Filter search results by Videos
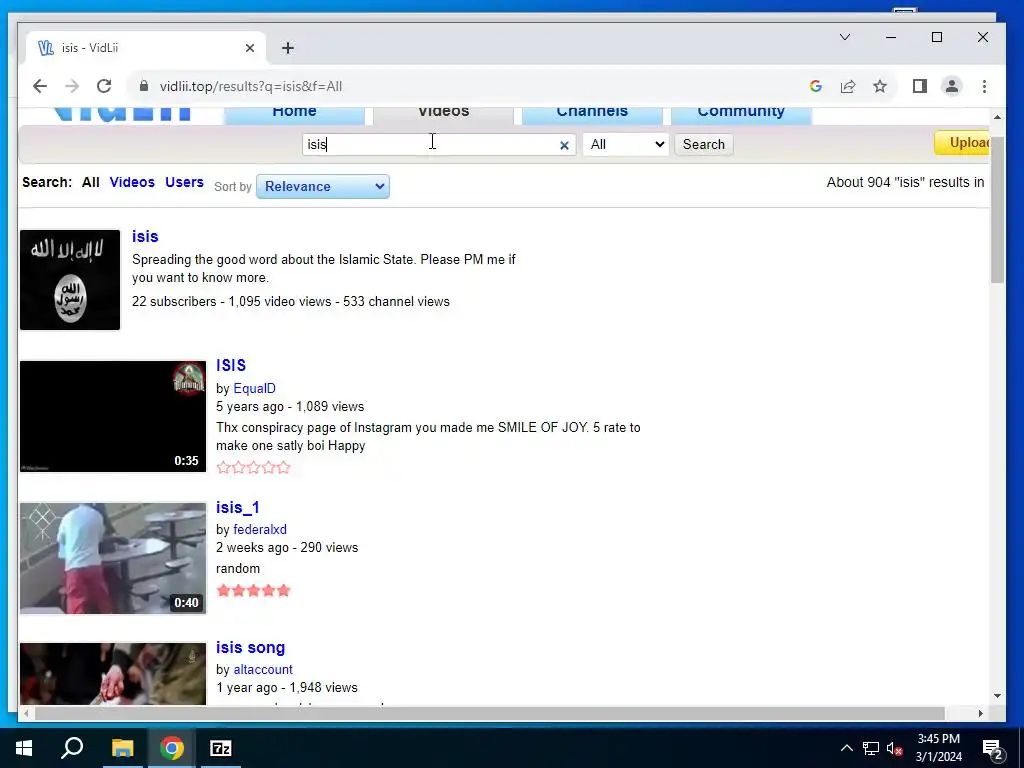Viewport: 1024px width, 768px height. click(132, 182)
